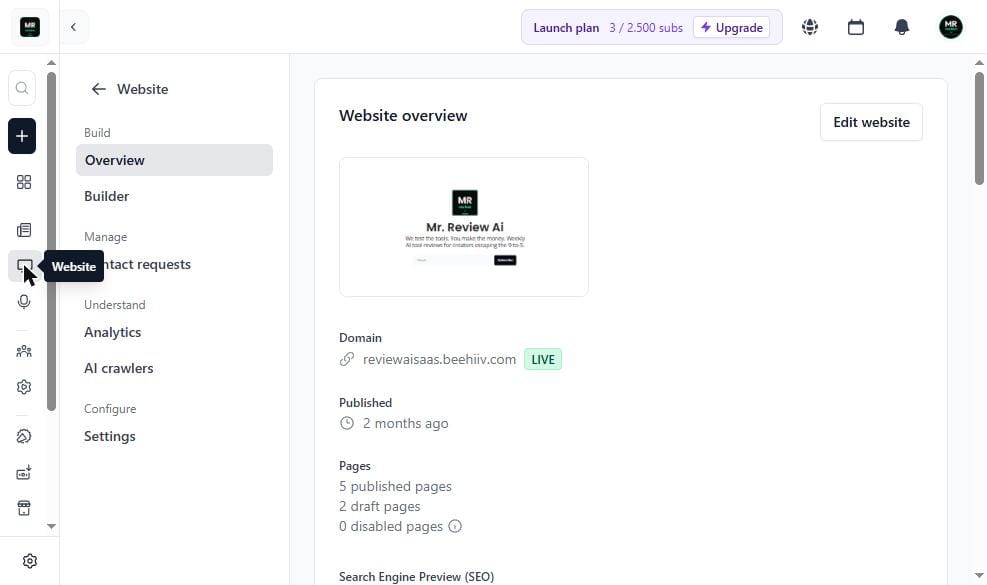Click the info icon beside disabled pages
This screenshot has width=987, height=585.
pos(455,526)
